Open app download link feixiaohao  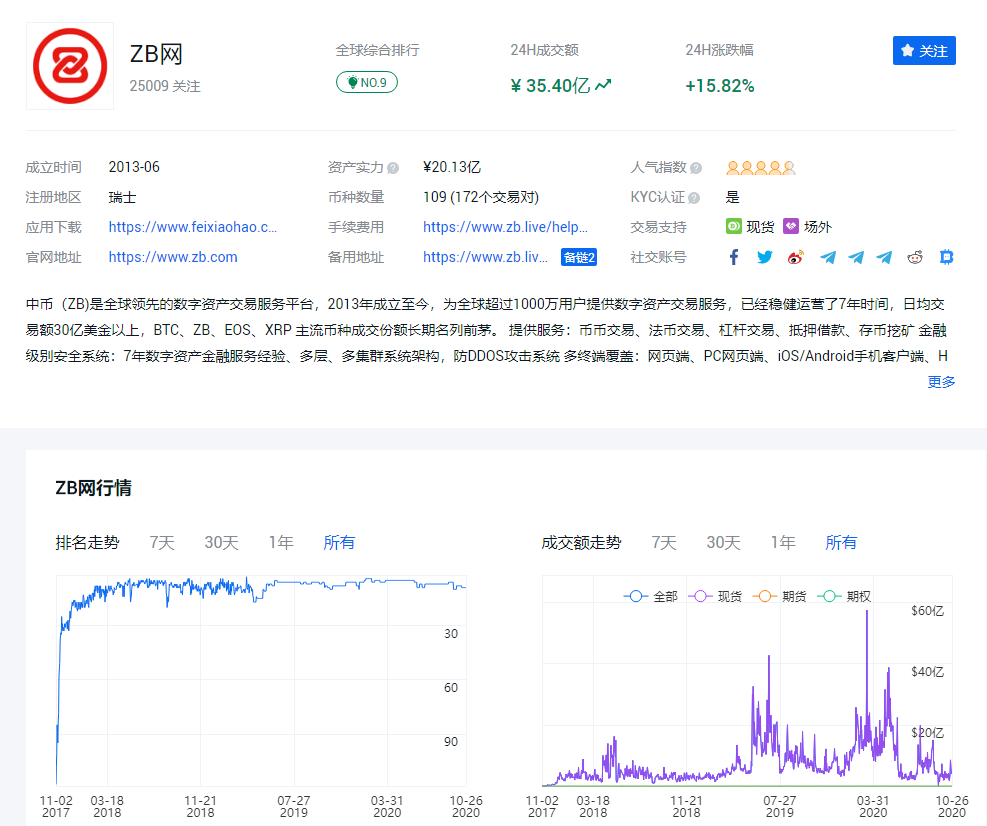coord(193,227)
